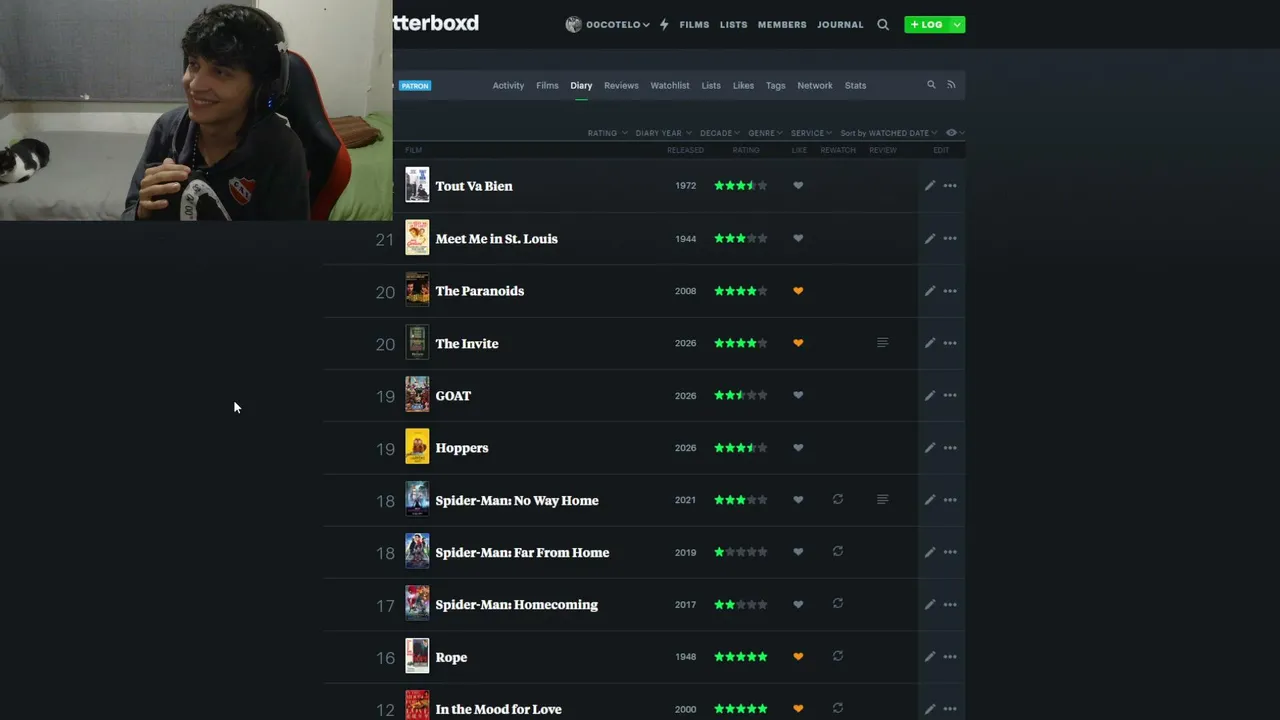Change Spider-Man: Far From Home star rating
Viewport: 1280px width, 720px height.
(741, 552)
